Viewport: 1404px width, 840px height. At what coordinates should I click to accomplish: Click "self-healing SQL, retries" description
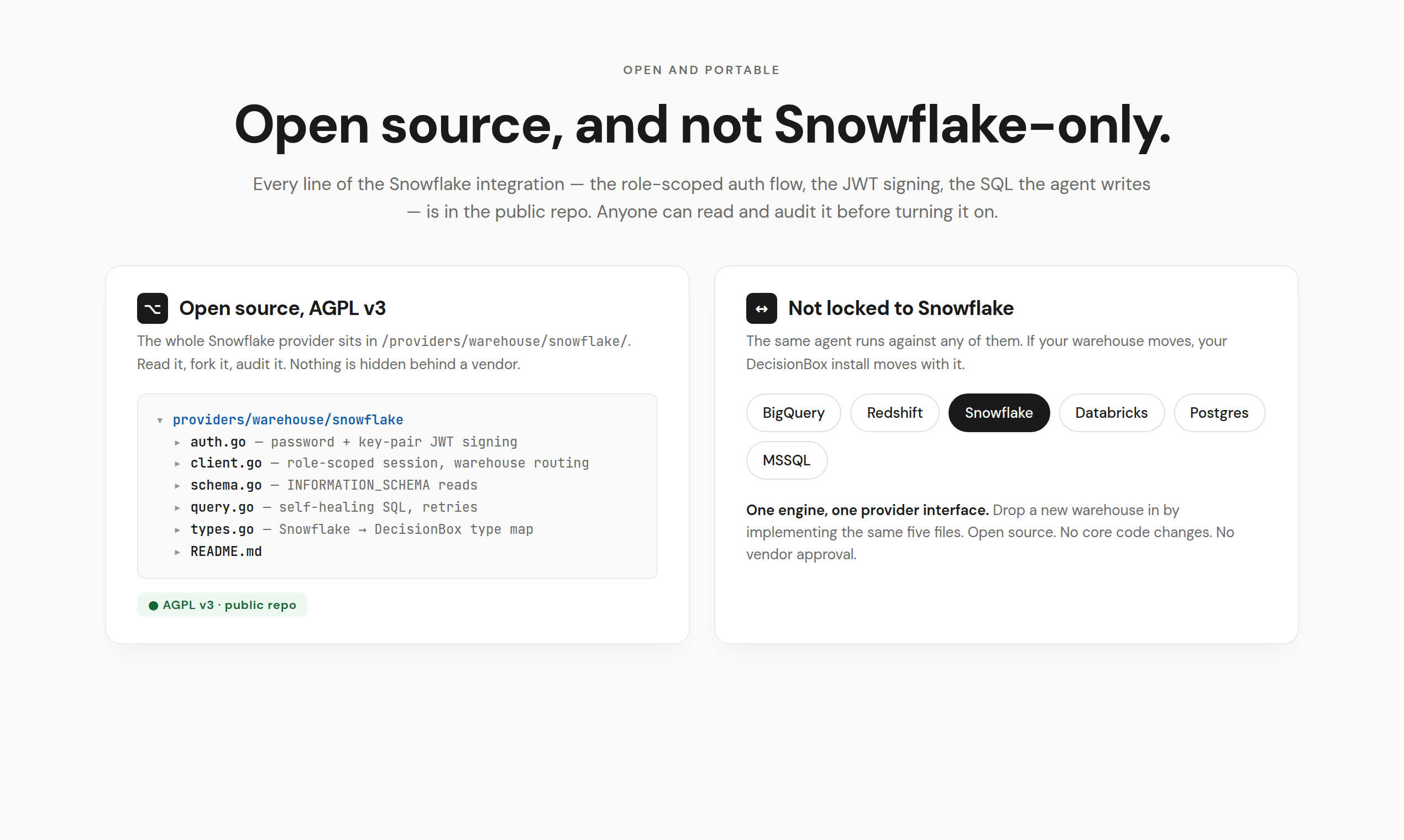[378, 507]
